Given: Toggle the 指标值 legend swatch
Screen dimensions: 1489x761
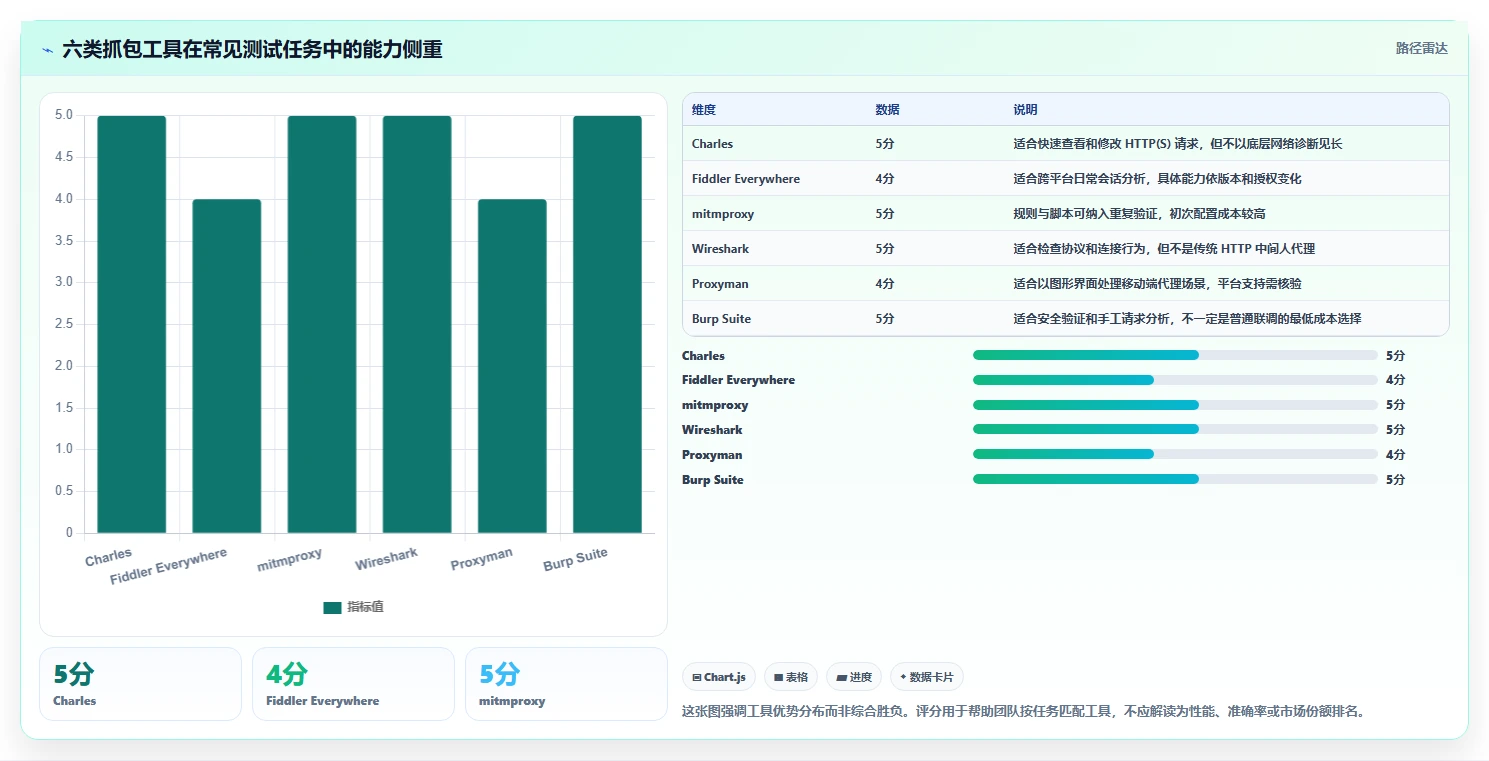Looking at the screenshot, I should click(x=332, y=608).
